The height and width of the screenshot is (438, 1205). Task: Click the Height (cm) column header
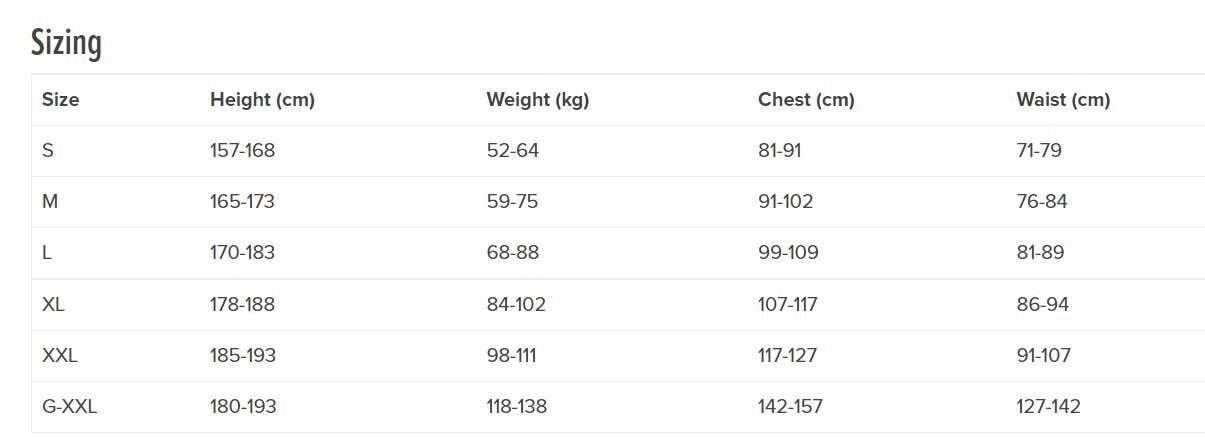point(262,100)
